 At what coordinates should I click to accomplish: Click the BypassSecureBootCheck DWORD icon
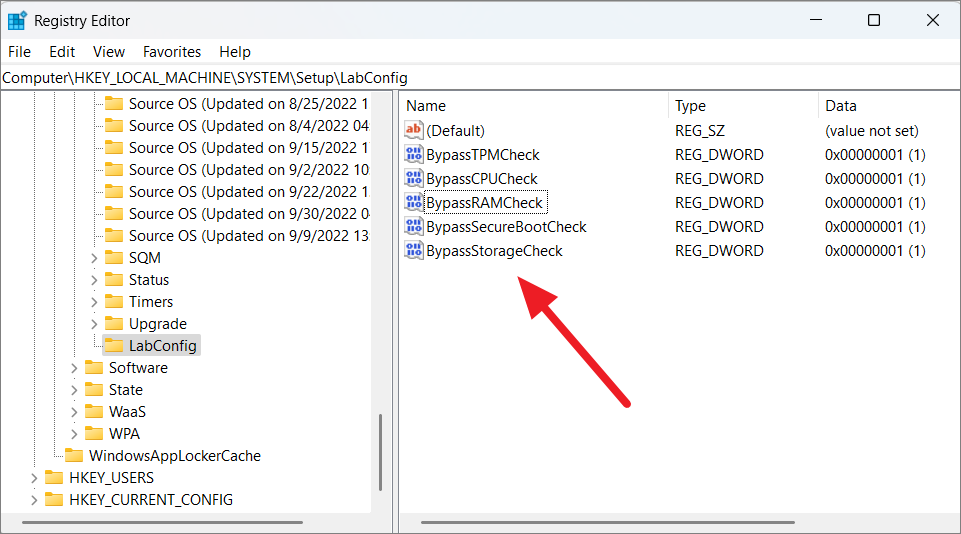tap(414, 226)
